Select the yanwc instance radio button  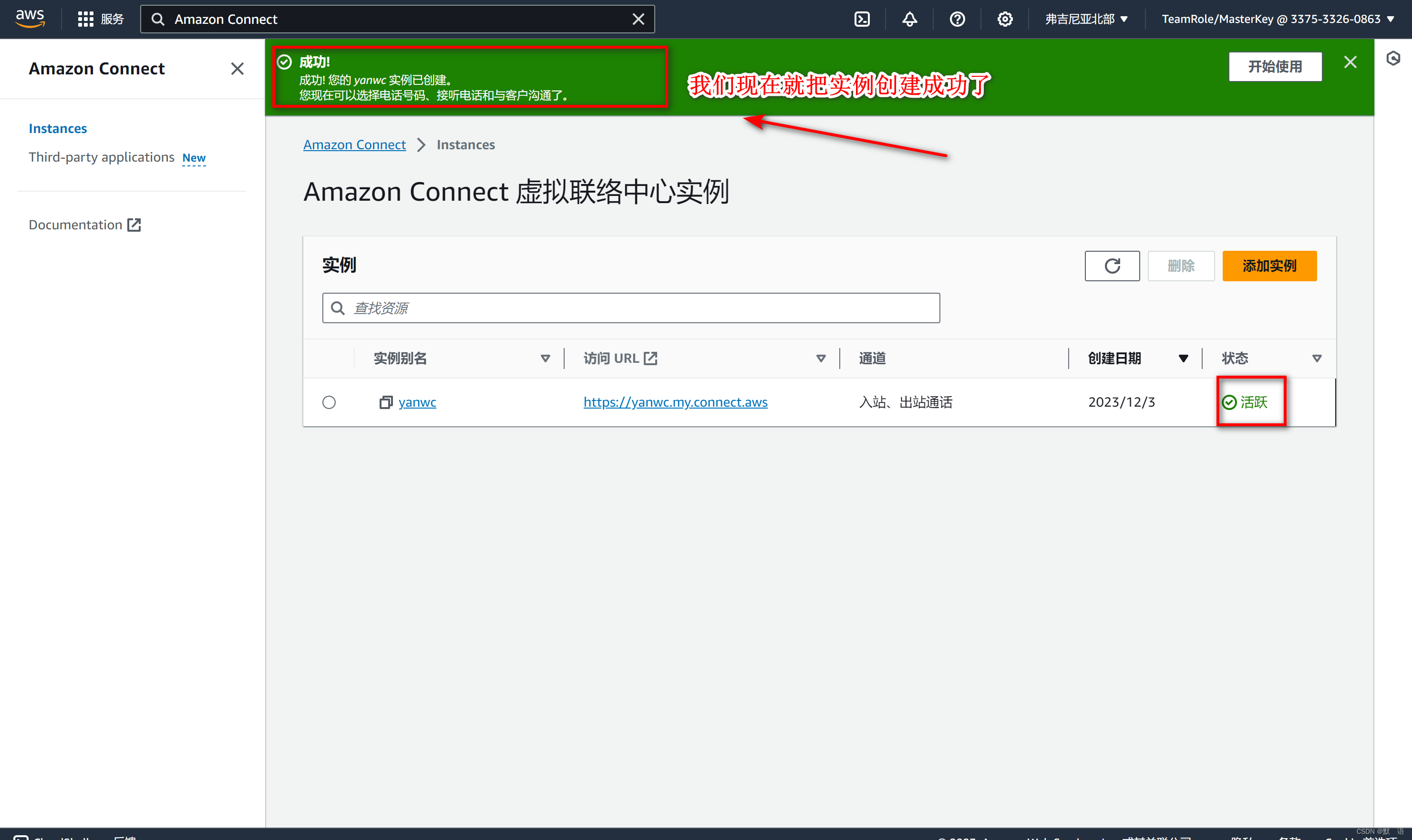coord(329,402)
